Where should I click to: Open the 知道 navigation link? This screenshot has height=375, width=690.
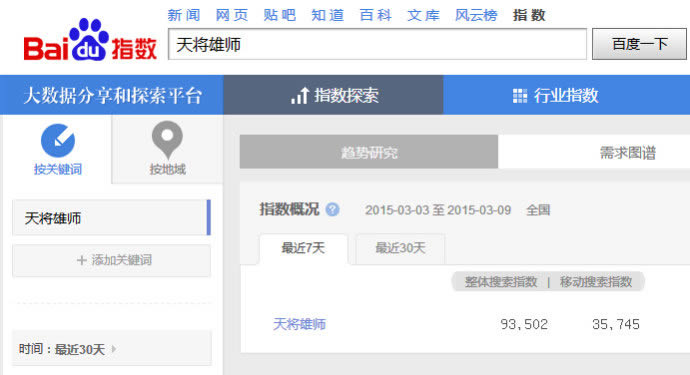pyautogui.click(x=327, y=15)
